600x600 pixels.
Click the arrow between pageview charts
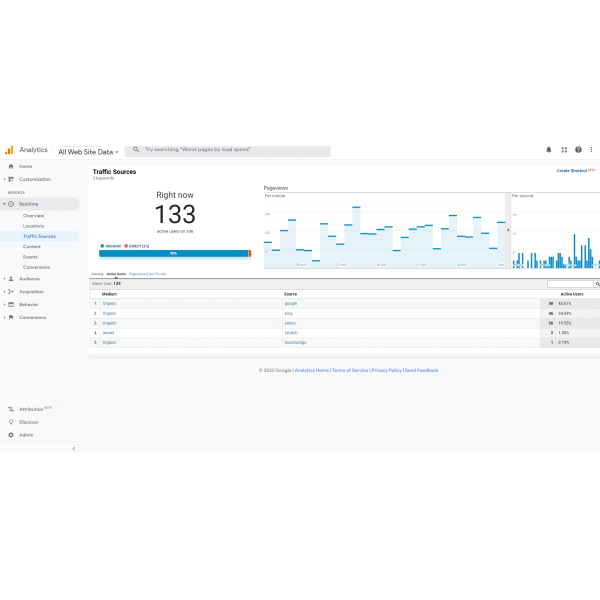click(x=508, y=230)
